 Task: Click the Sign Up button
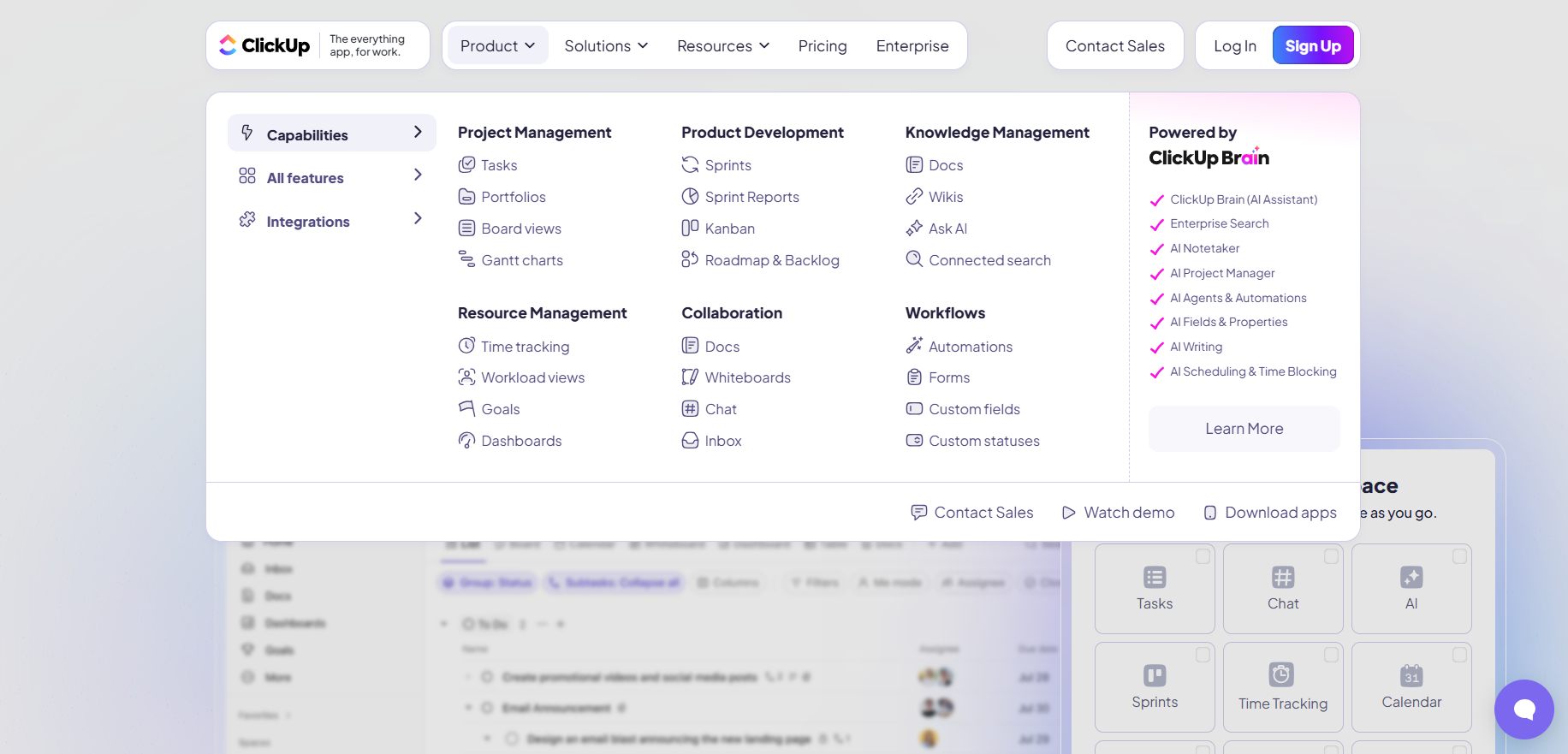pos(1312,46)
